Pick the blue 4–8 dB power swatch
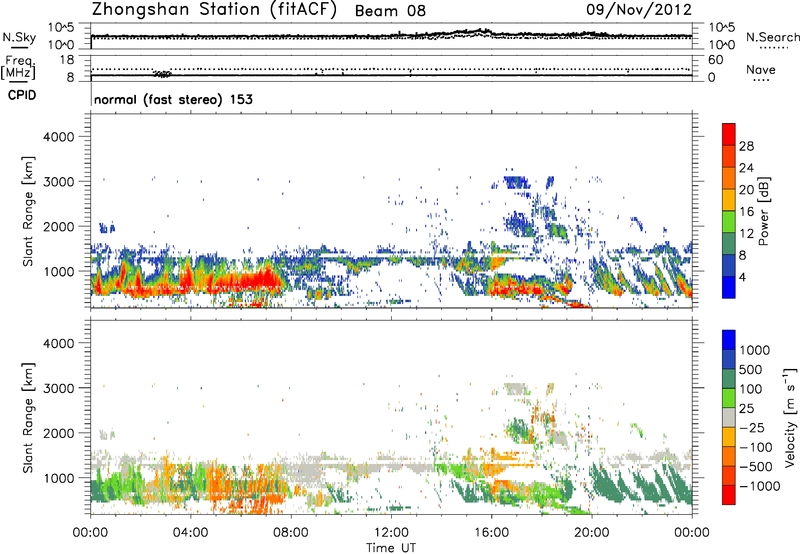800x554 pixels. (729, 265)
